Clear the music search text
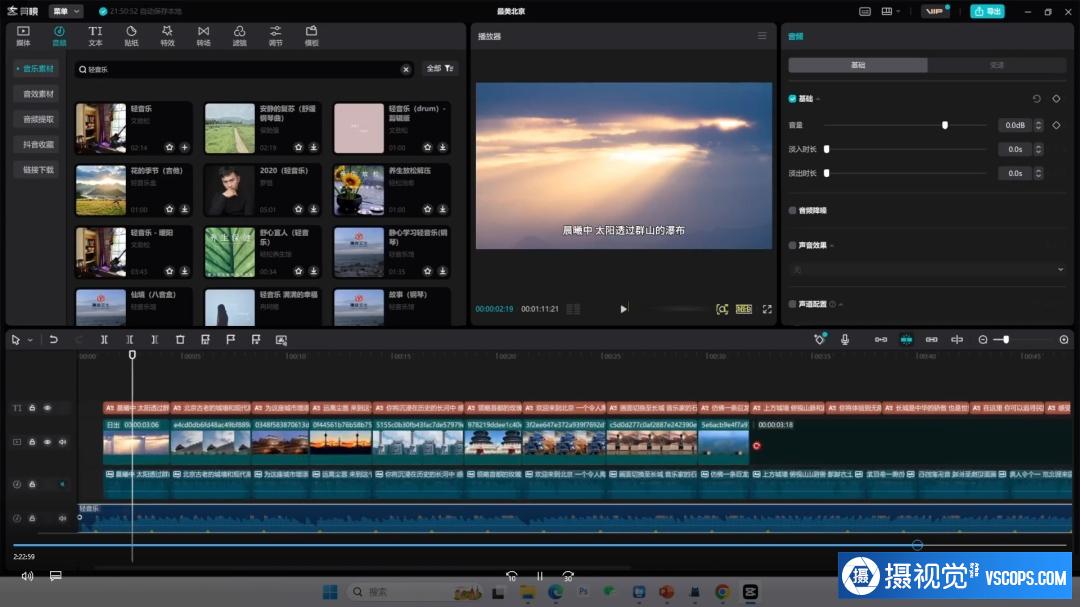 pos(406,69)
